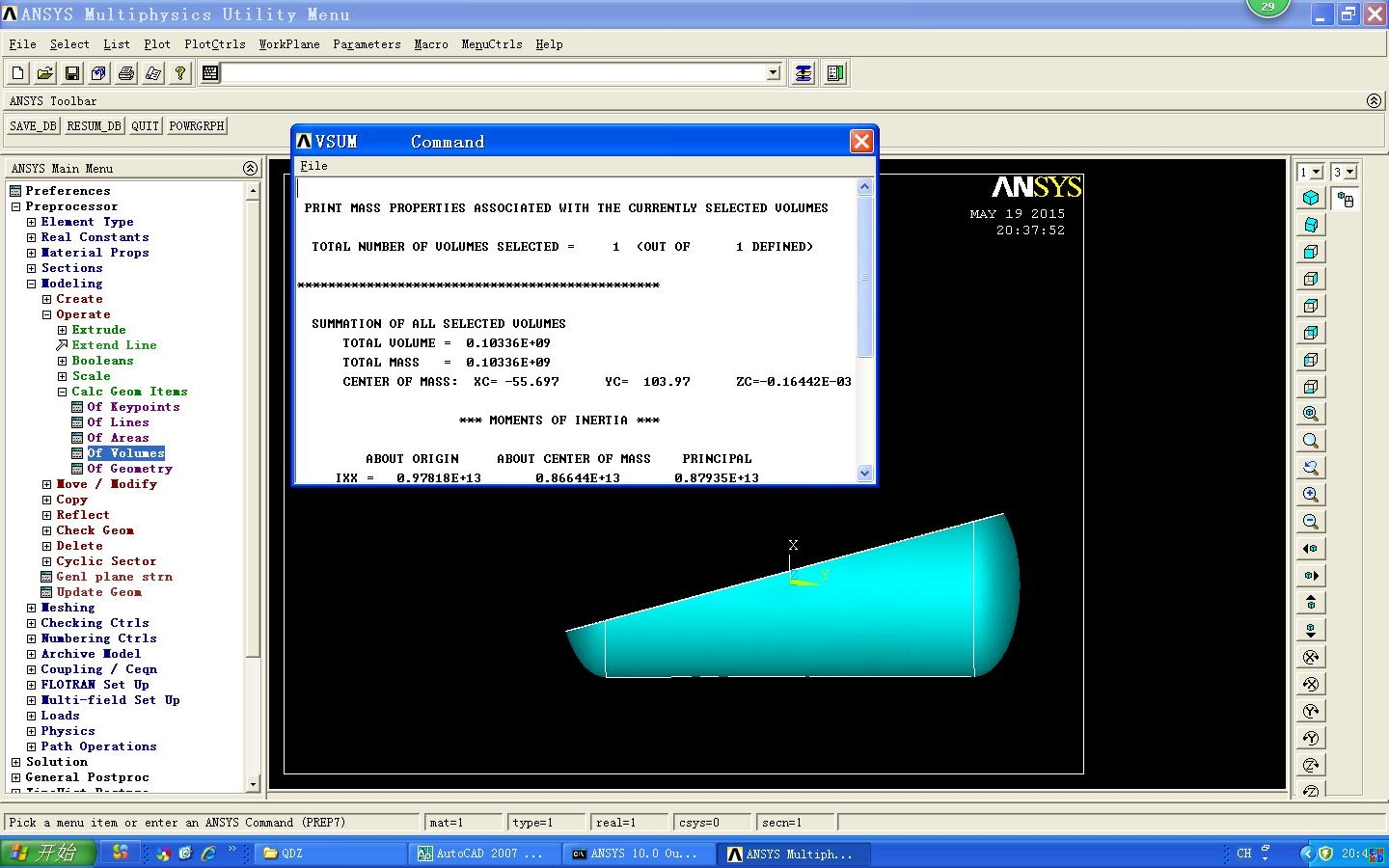The width and height of the screenshot is (1389, 868).
Task: Open the PlotCtrls menu
Action: [x=215, y=44]
